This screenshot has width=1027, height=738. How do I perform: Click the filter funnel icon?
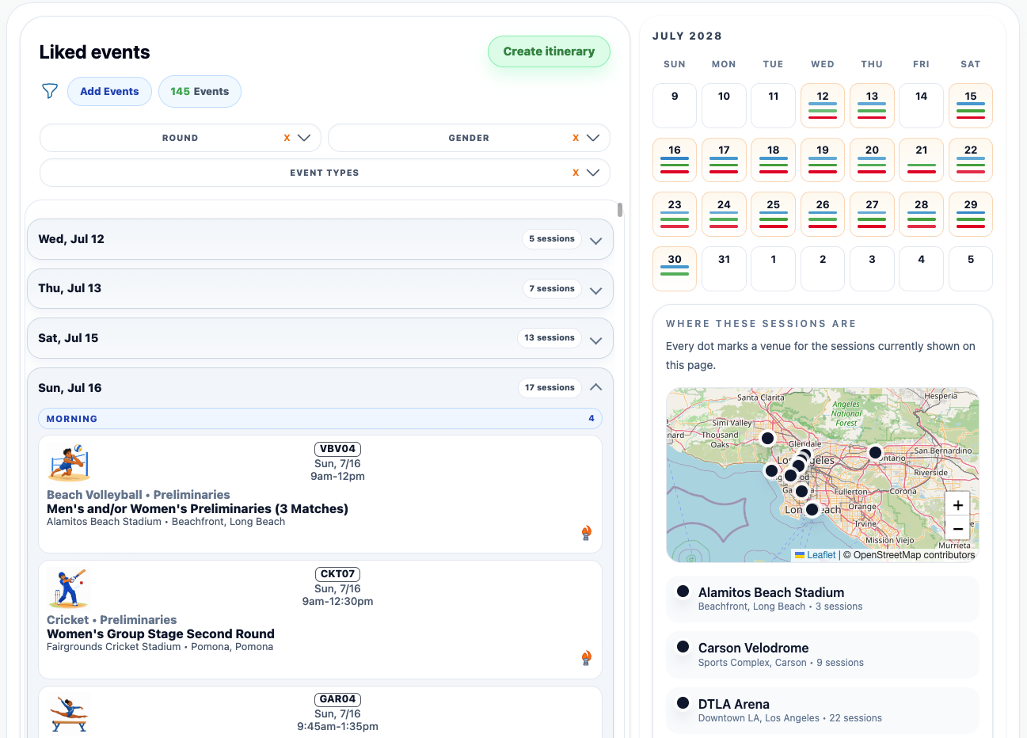coord(50,91)
